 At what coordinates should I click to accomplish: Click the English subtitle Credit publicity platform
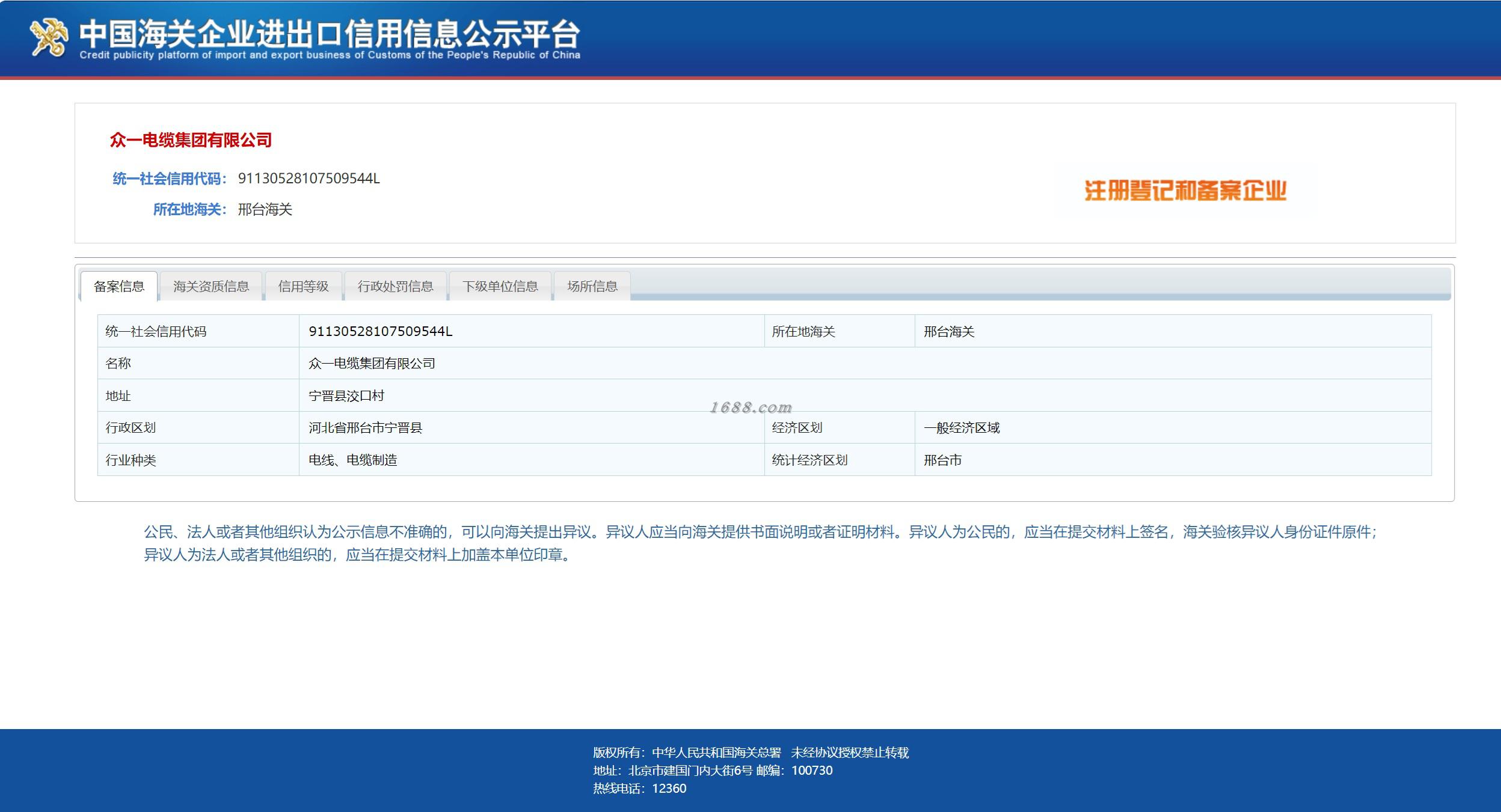point(330,55)
